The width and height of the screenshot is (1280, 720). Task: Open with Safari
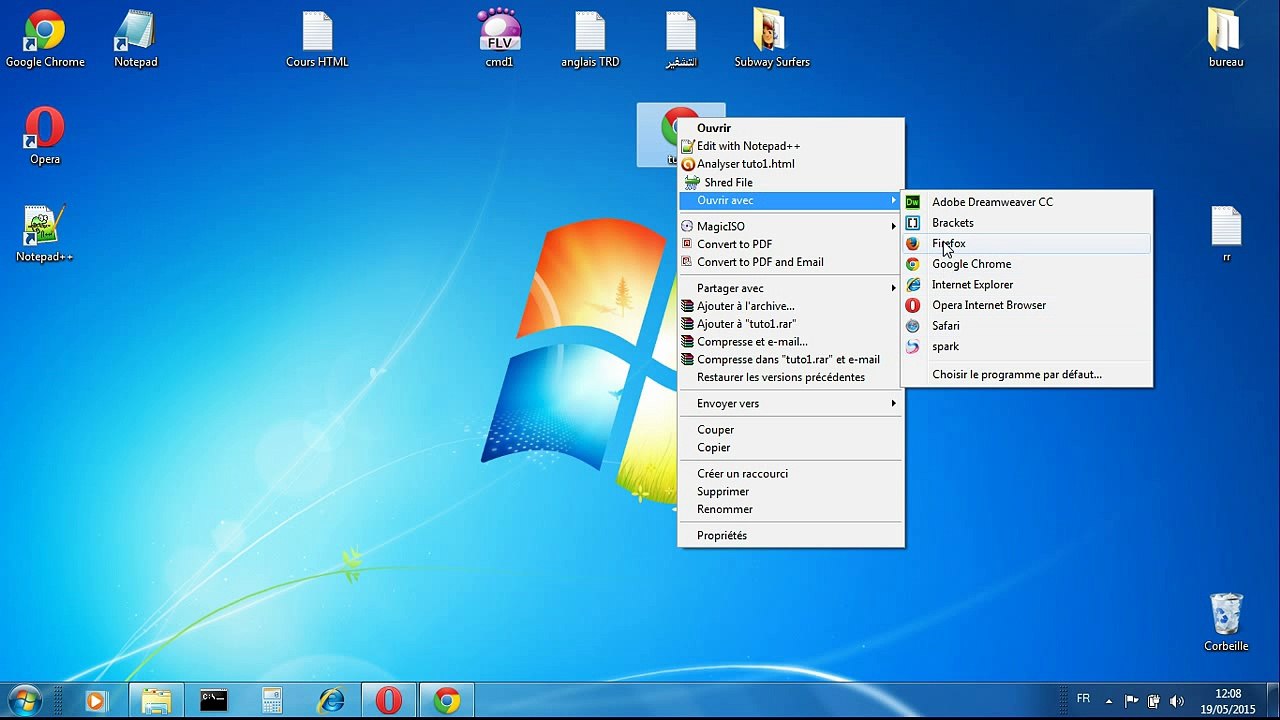1026,326
